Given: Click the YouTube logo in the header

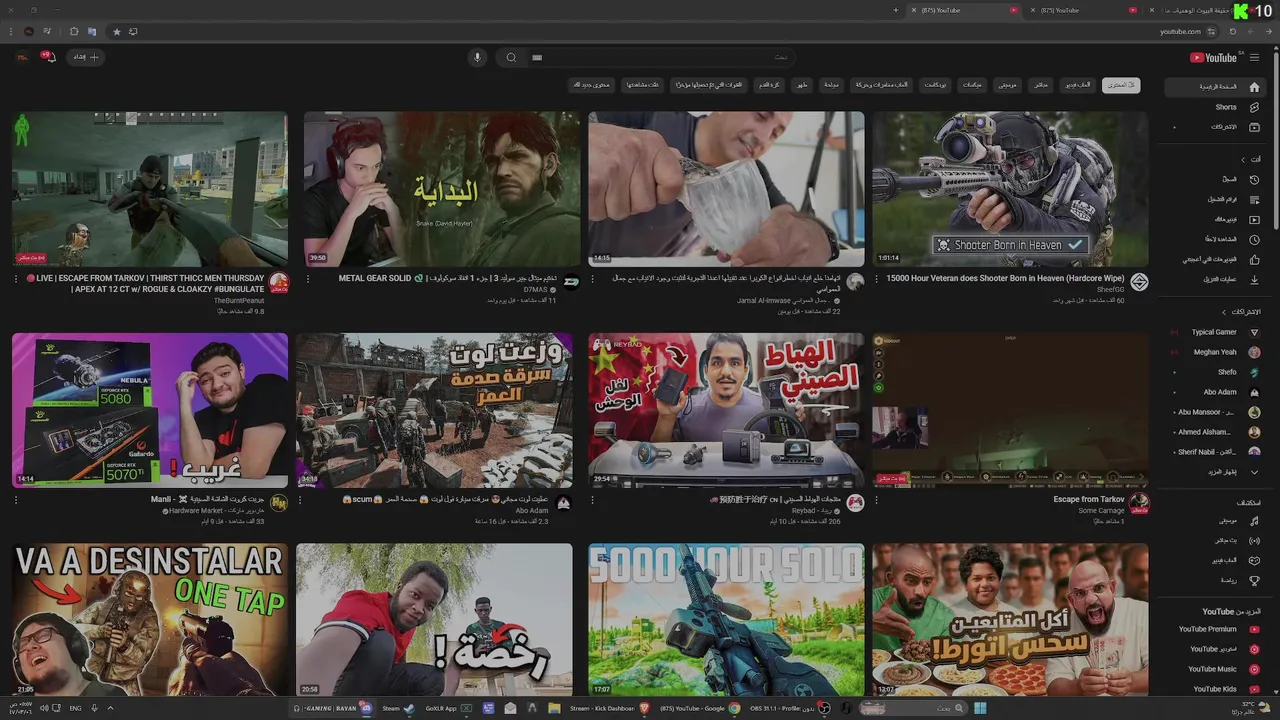Looking at the screenshot, I should [1213, 57].
